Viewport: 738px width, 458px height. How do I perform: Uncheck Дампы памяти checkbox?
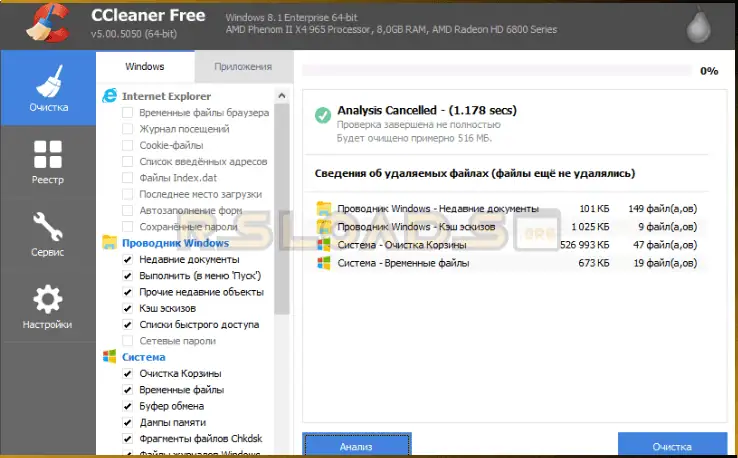[127, 422]
